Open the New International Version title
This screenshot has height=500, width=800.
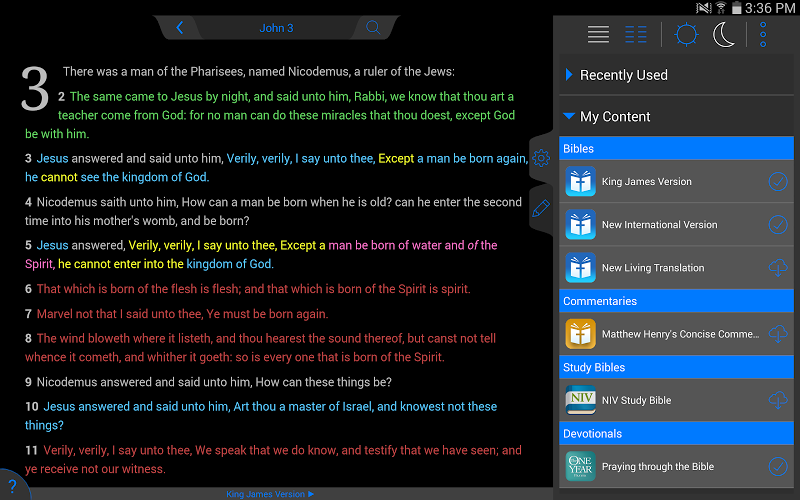(659, 224)
